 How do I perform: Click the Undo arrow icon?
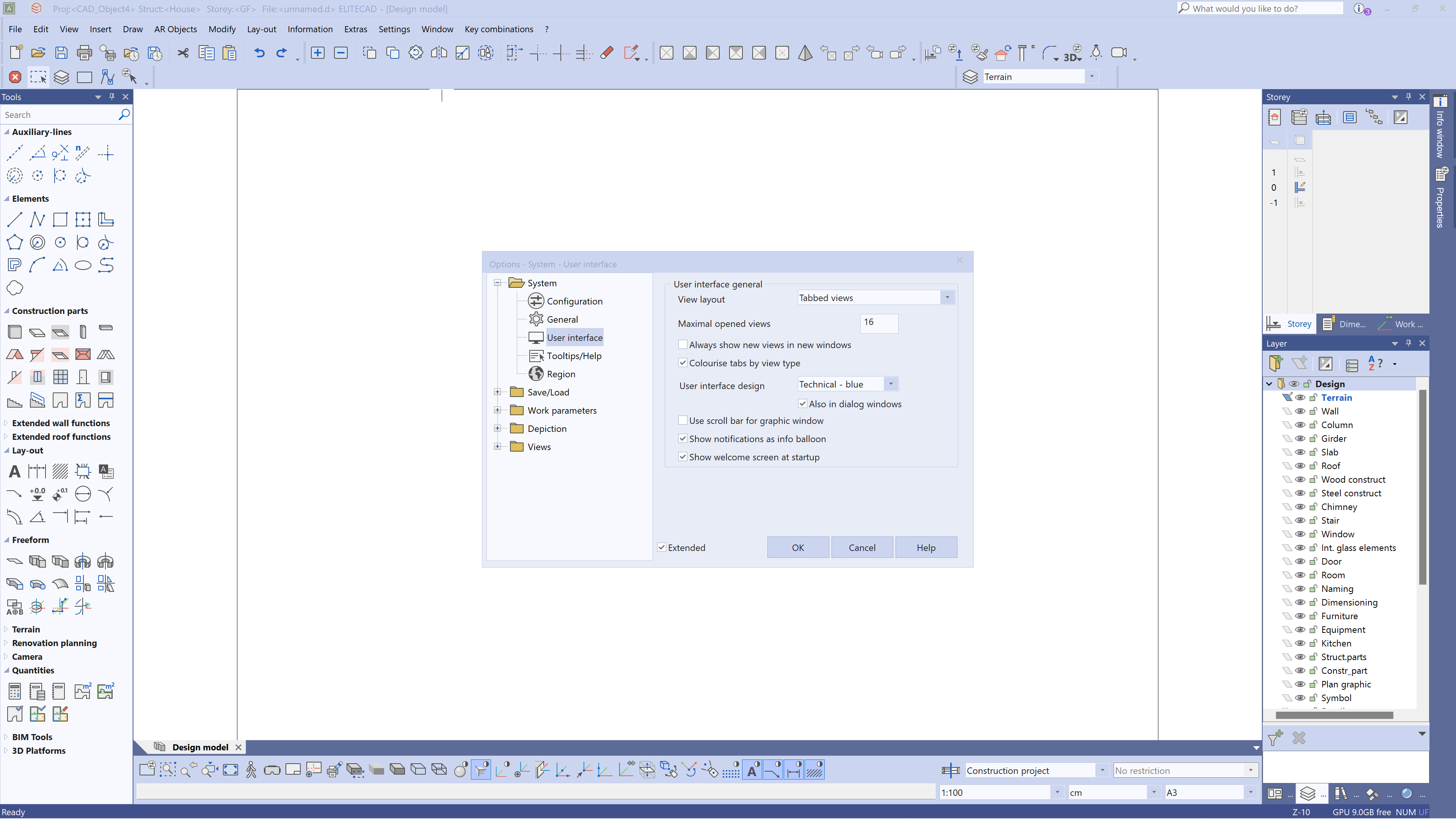coord(259,53)
